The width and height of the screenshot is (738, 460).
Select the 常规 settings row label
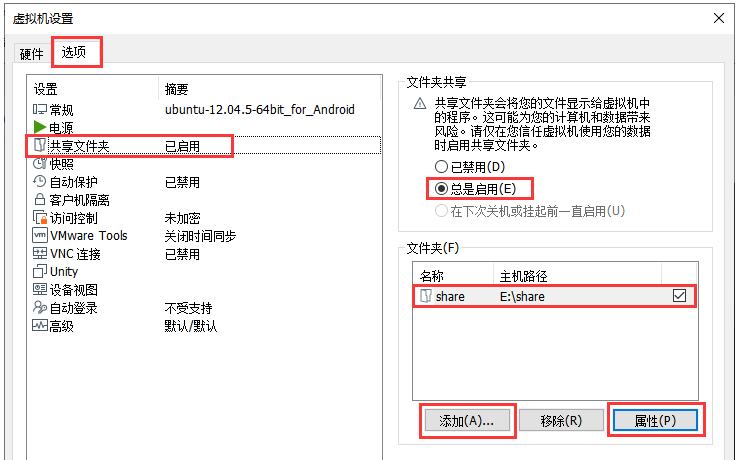61,110
